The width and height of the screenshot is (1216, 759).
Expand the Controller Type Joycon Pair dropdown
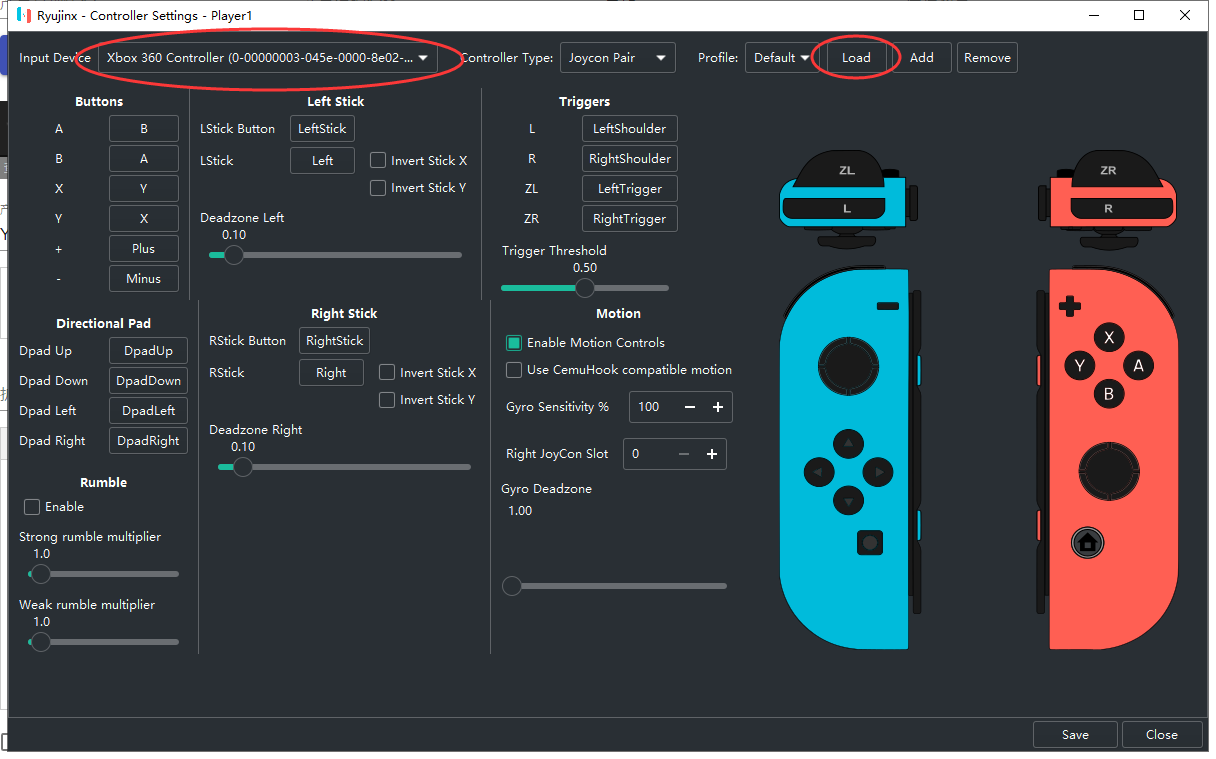pyautogui.click(x=617, y=58)
